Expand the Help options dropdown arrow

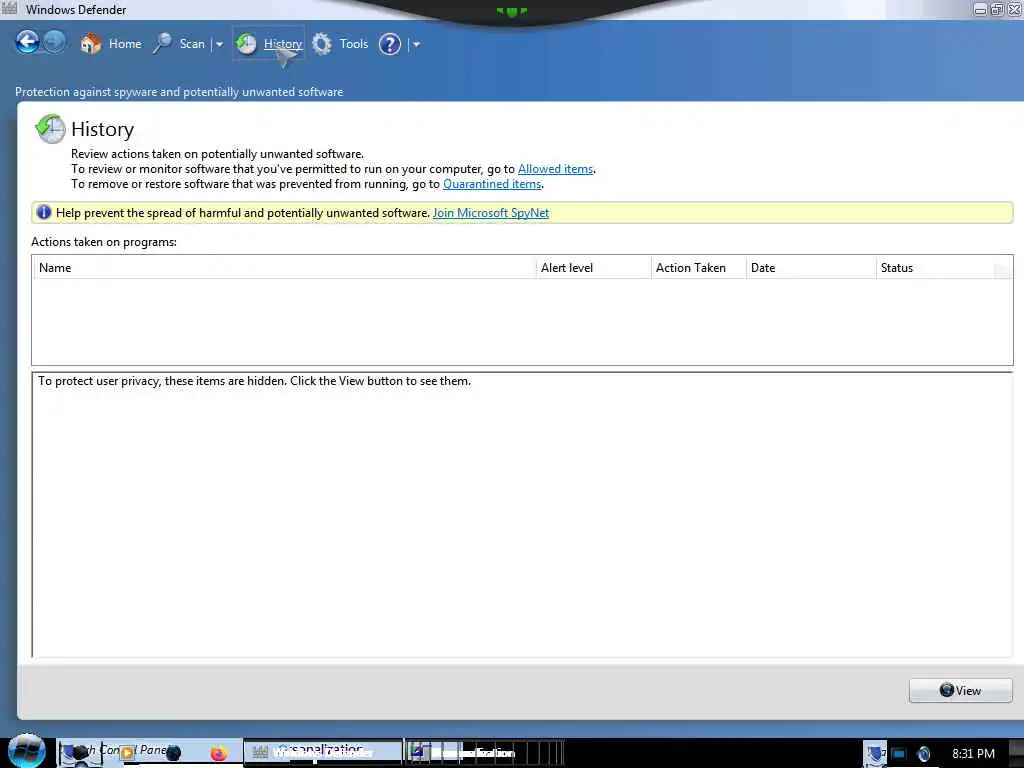[x=416, y=44]
